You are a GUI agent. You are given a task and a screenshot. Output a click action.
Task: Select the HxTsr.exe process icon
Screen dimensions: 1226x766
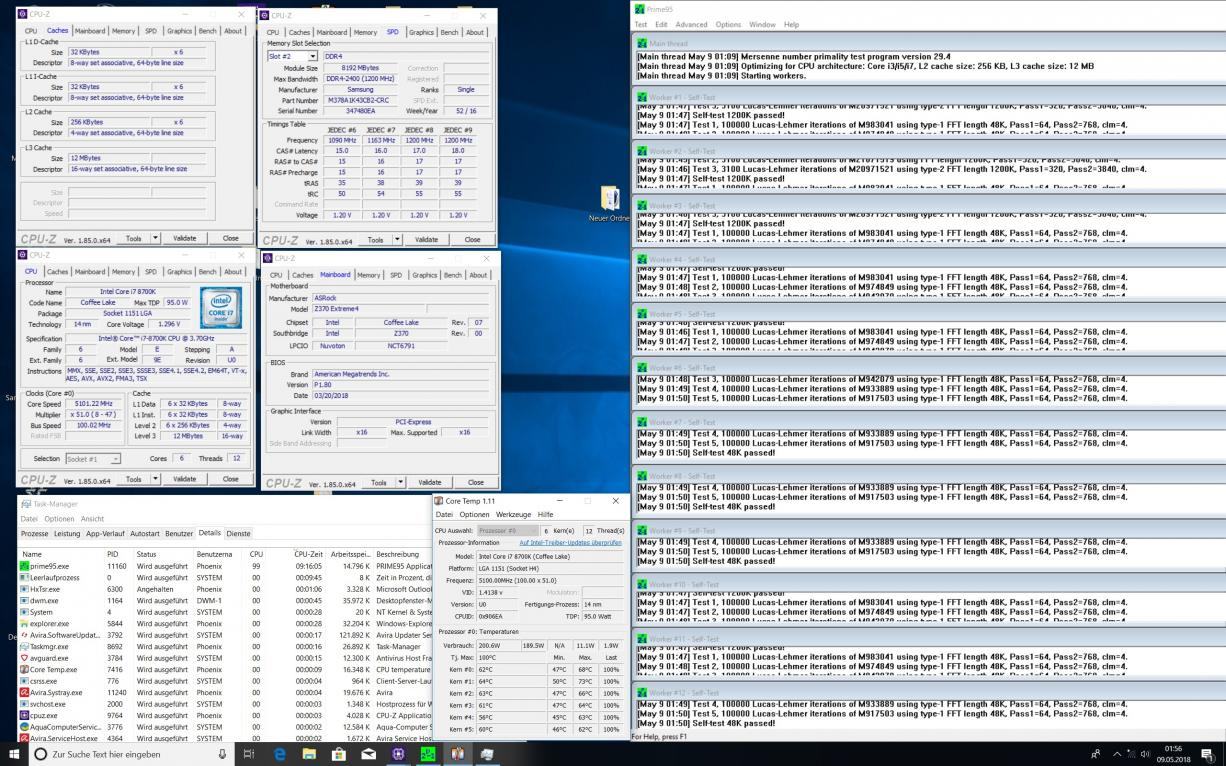24,589
